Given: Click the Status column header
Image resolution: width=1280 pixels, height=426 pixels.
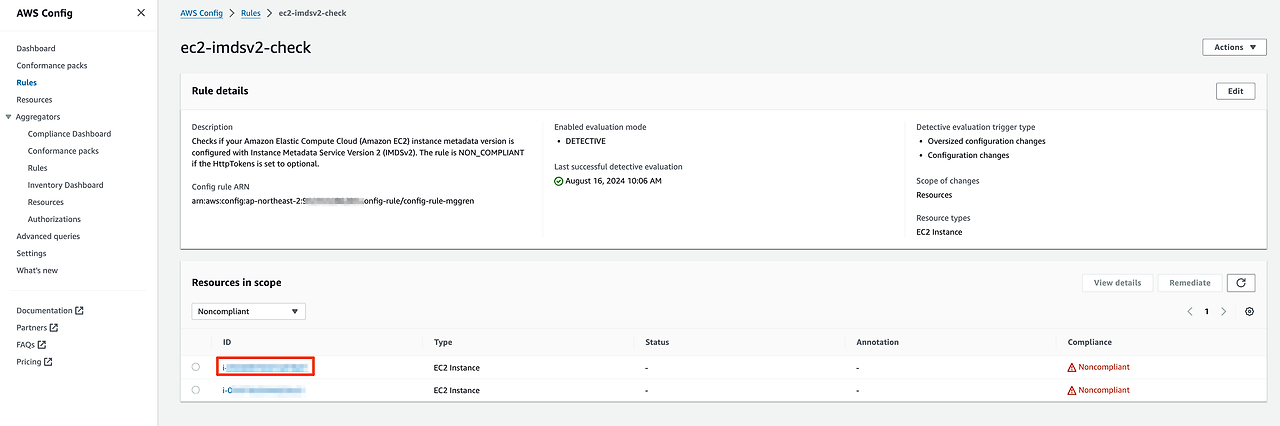Looking at the screenshot, I should coord(657,342).
